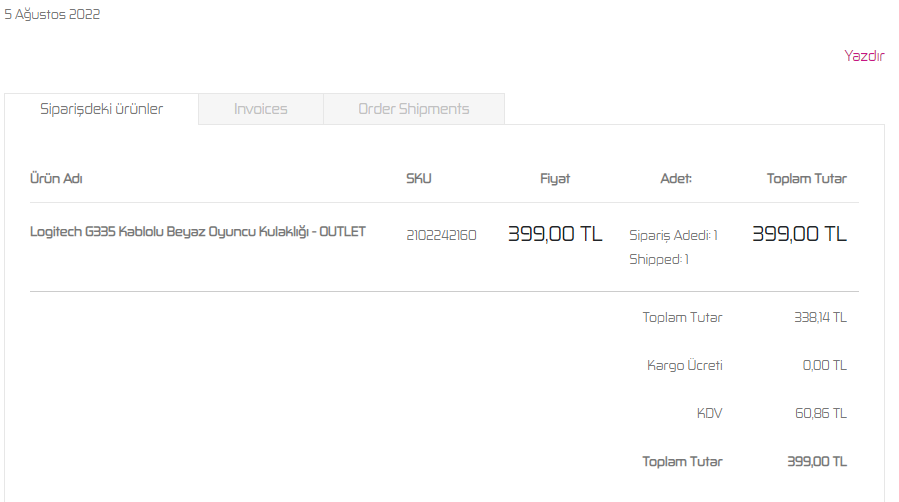Select the Siparişdeki ürünler tab
Screen dimensions: 899x502
coord(101,109)
